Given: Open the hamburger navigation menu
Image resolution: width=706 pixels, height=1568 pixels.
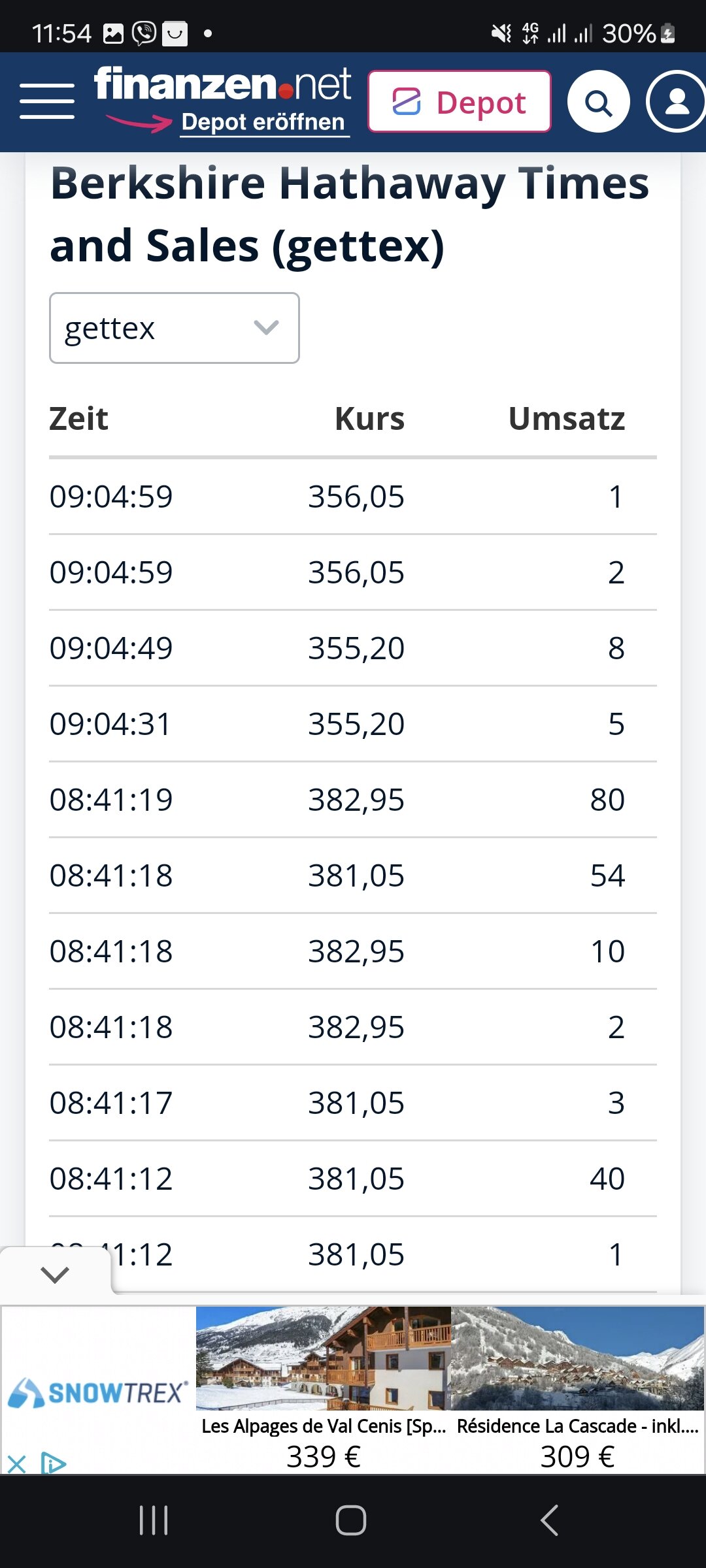Looking at the screenshot, I should pos(47,101).
